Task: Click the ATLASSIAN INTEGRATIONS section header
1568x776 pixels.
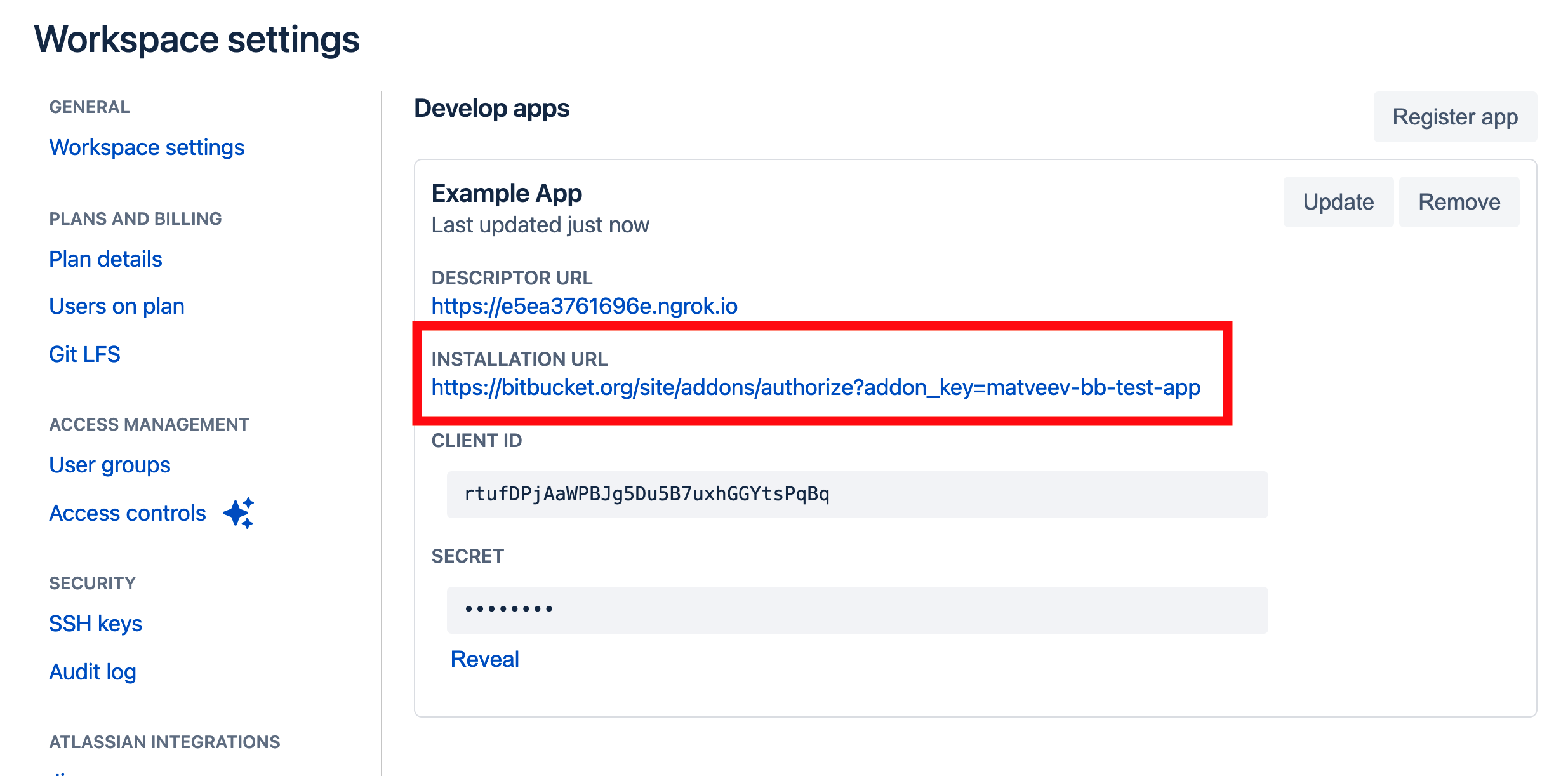Action: click(164, 742)
